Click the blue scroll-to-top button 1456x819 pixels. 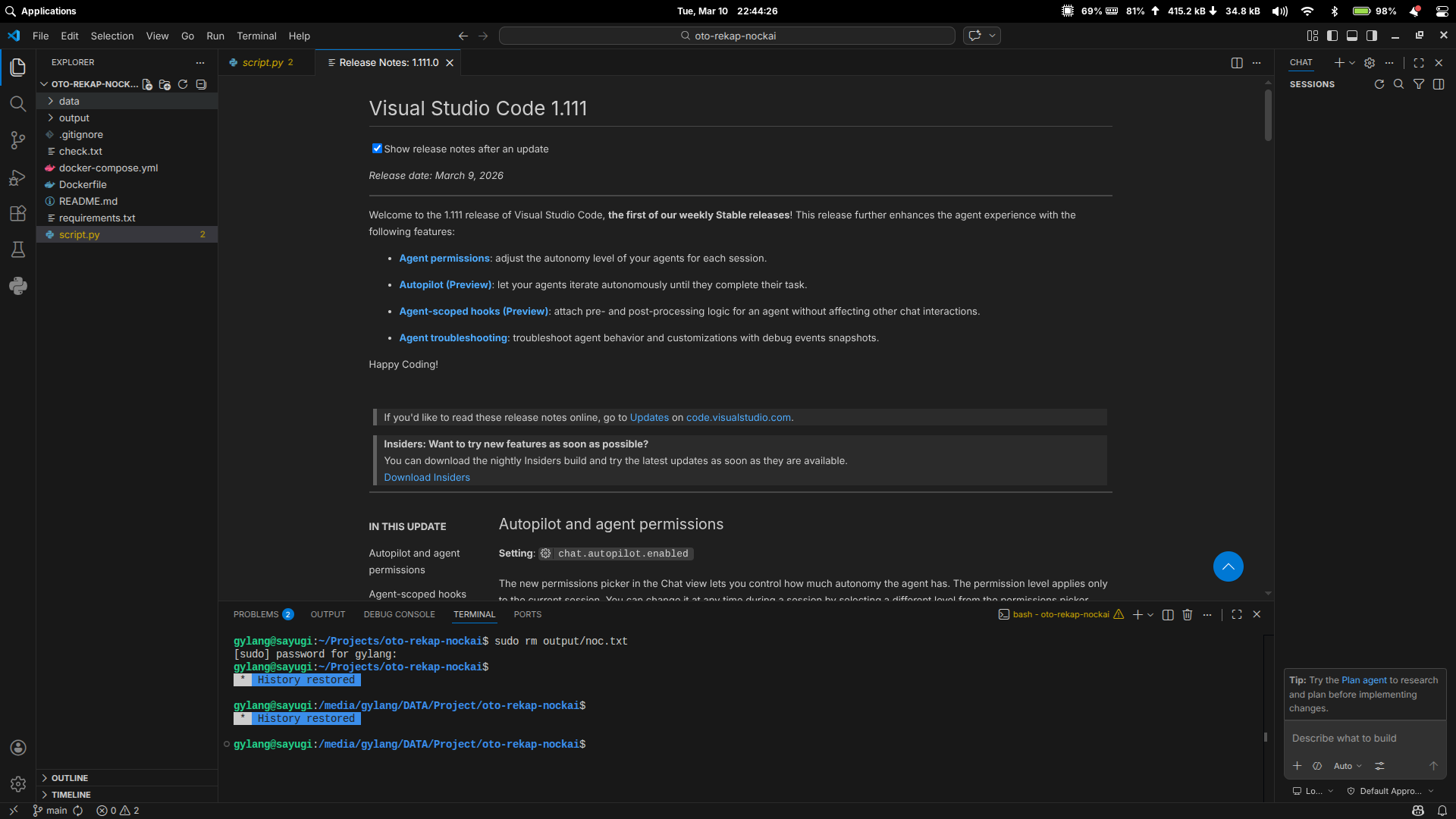click(1228, 566)
